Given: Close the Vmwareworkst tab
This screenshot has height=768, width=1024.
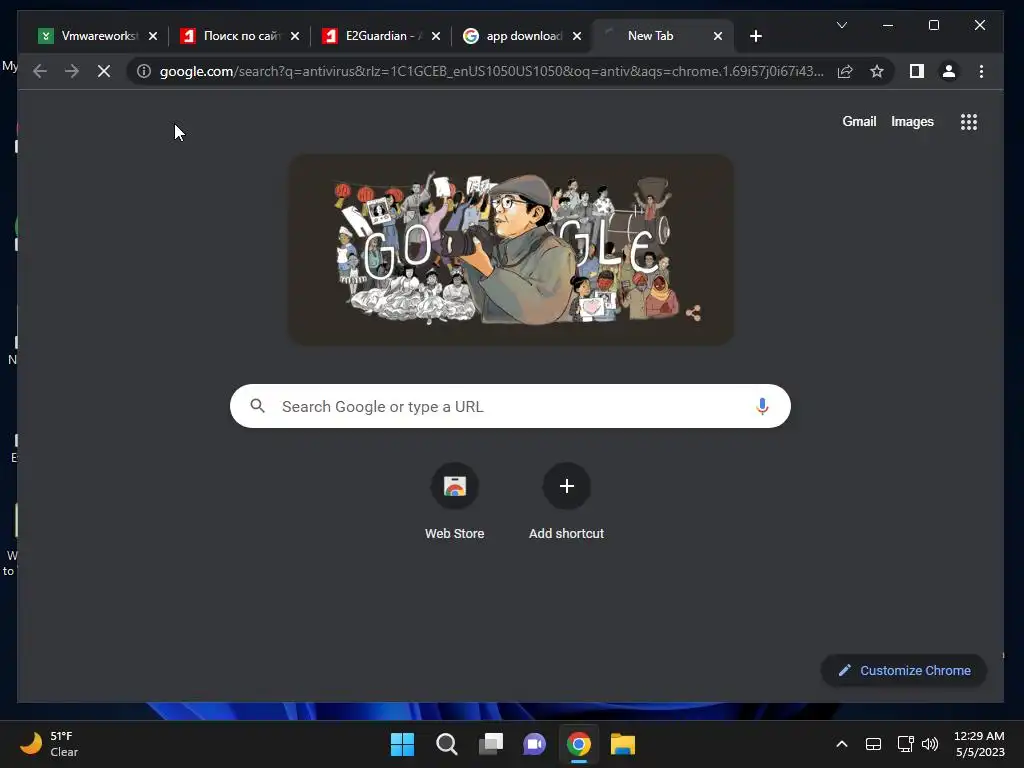Looking at the screenshot, I should tap(153, 36).
